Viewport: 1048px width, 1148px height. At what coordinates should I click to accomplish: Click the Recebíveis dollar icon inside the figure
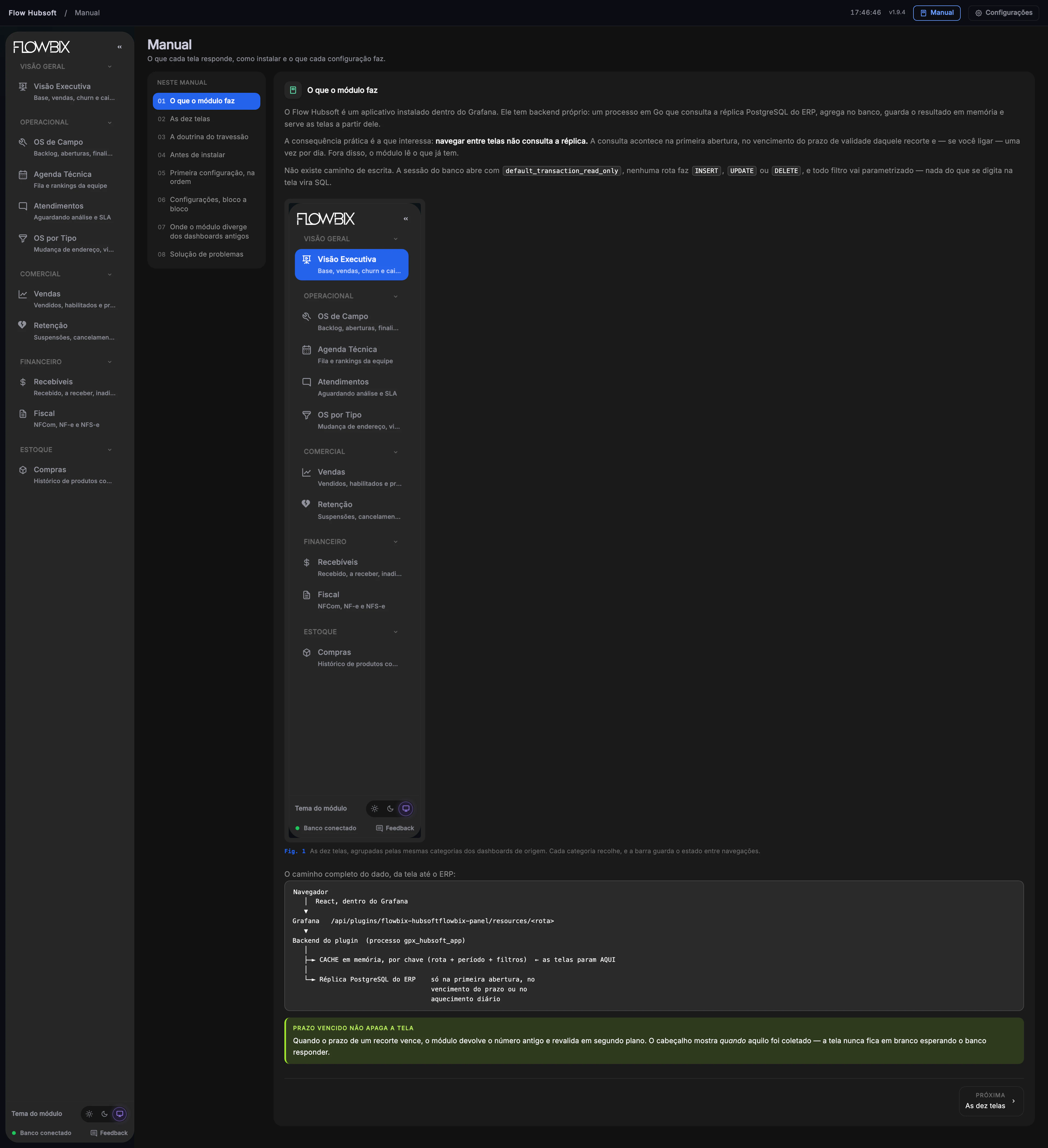pos(306,563)
